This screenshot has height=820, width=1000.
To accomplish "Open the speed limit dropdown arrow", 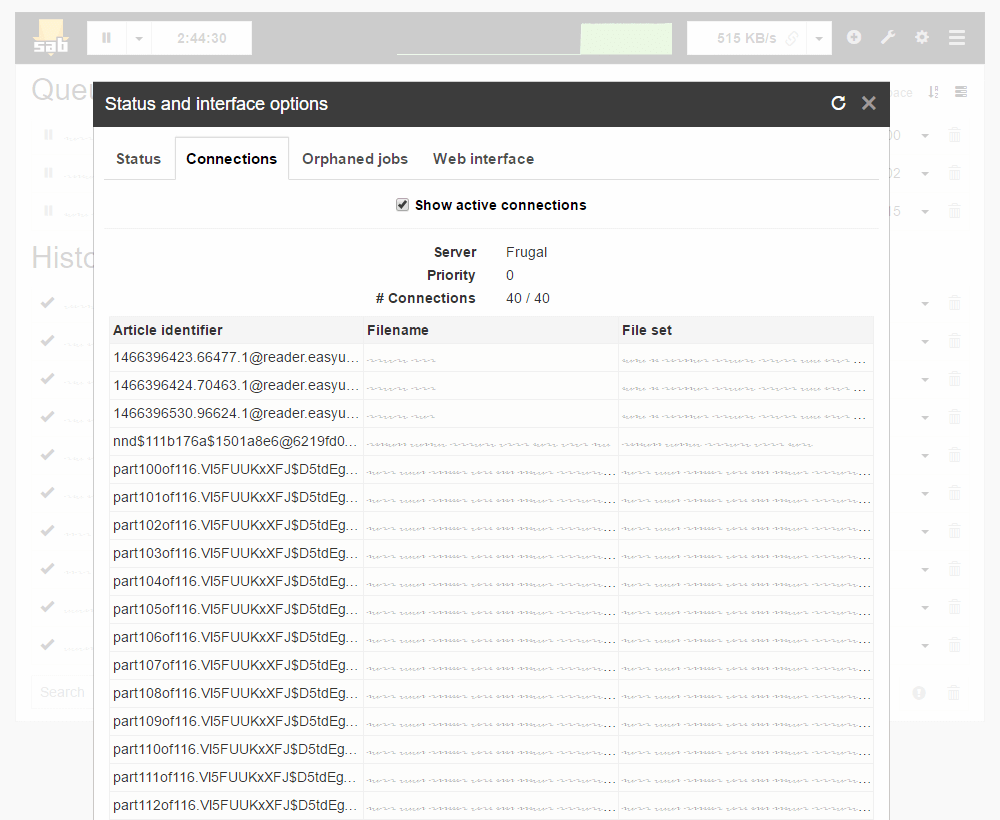I will 819,38.
